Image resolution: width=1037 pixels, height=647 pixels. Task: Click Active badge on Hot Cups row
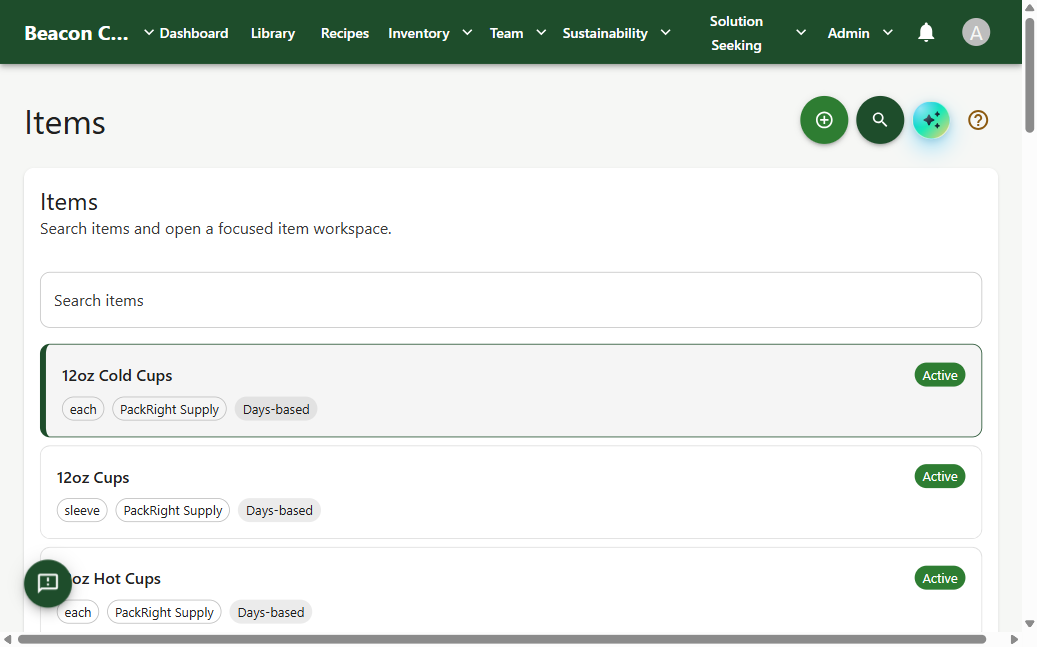point(940,578)
